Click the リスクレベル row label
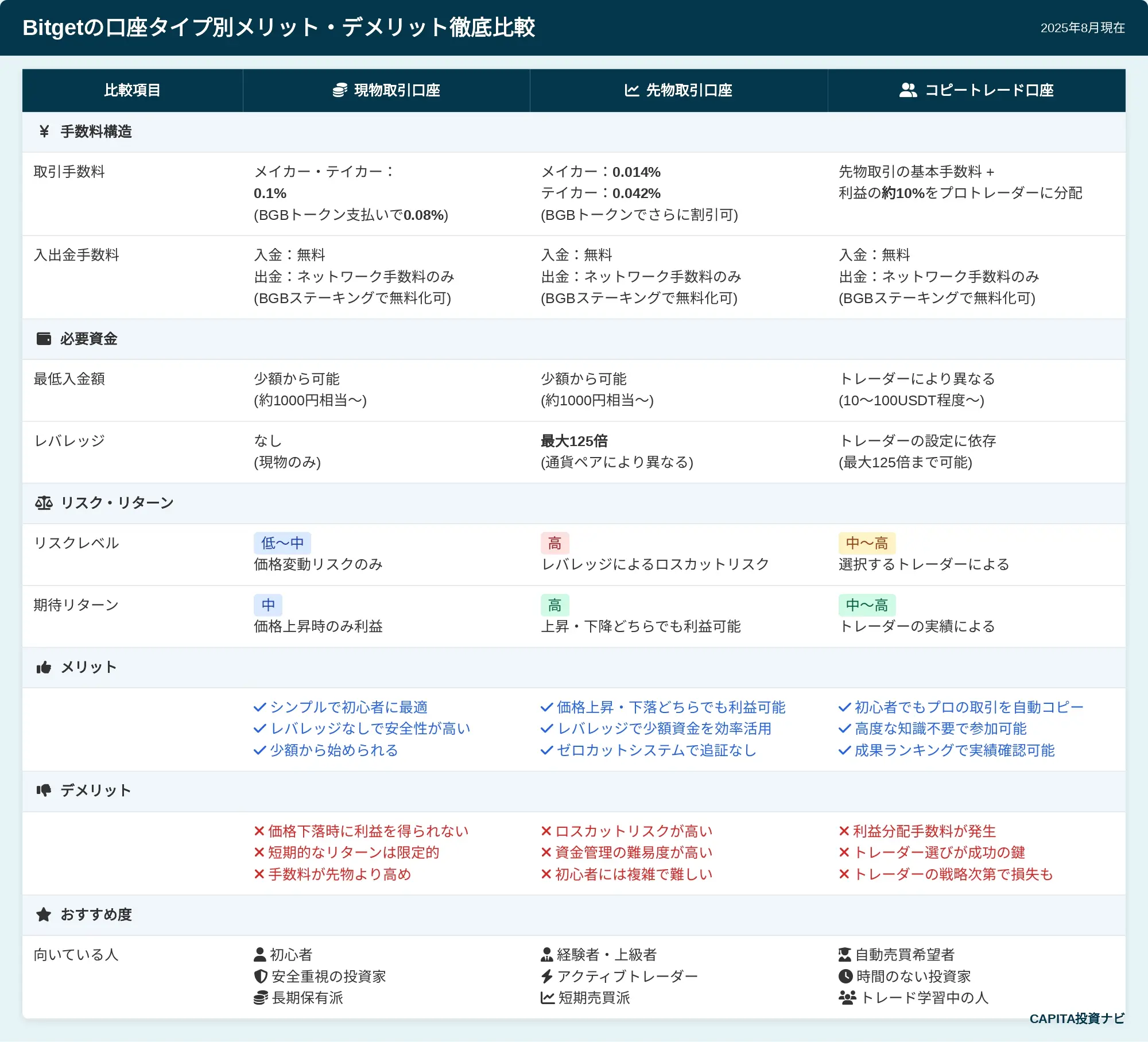The width and height of the screenshot is (1148, 1042). pos(76,543)
